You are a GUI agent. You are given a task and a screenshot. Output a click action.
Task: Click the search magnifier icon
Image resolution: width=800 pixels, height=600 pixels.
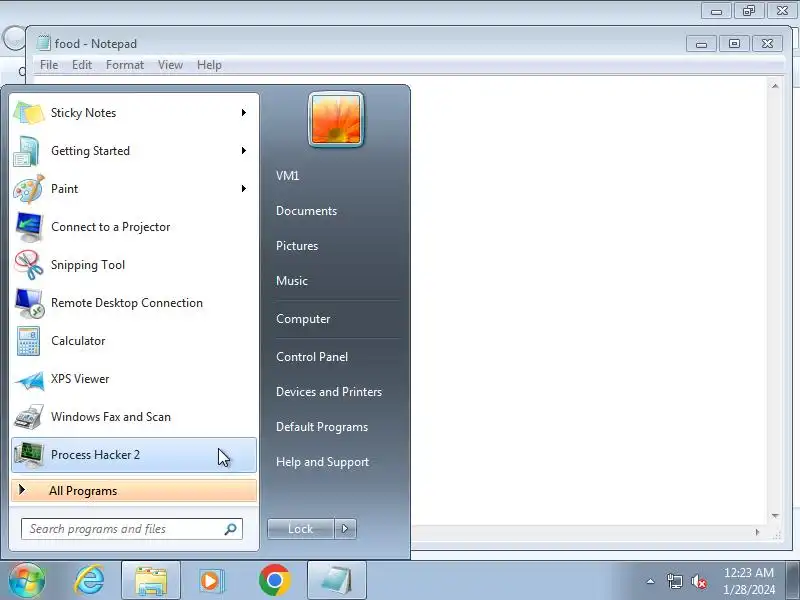231,529
